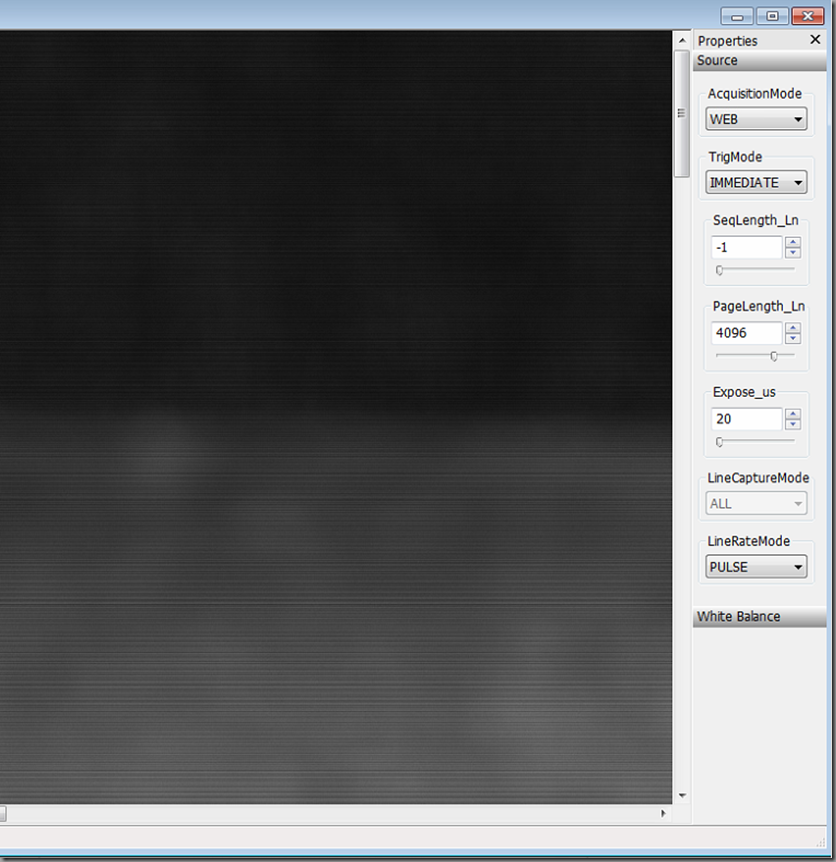Maximize the application window

click(772, 16)
